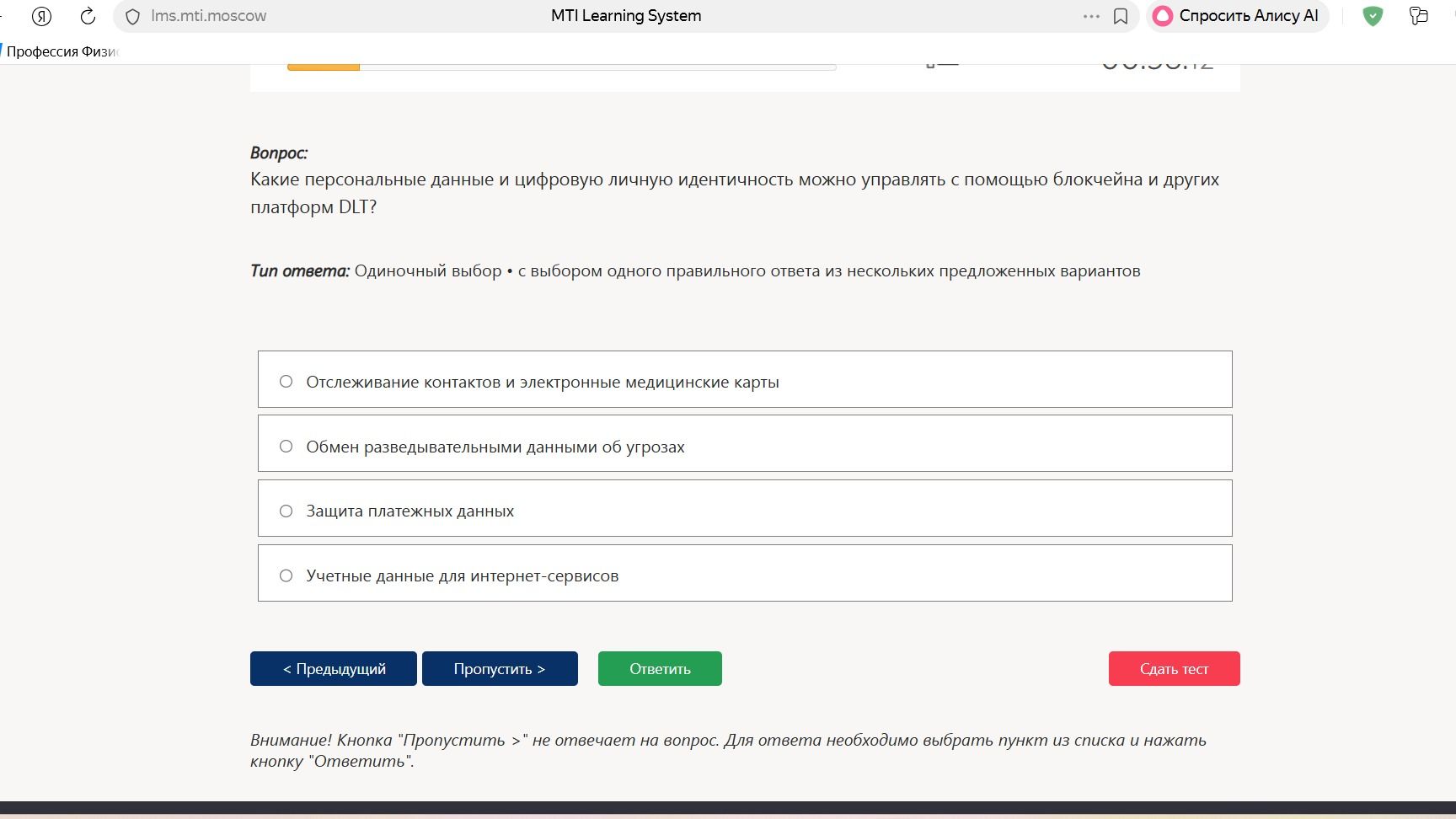Click the '< Предыдущий' button
This screenshot has width=1456, height=819.
[334, 668]
